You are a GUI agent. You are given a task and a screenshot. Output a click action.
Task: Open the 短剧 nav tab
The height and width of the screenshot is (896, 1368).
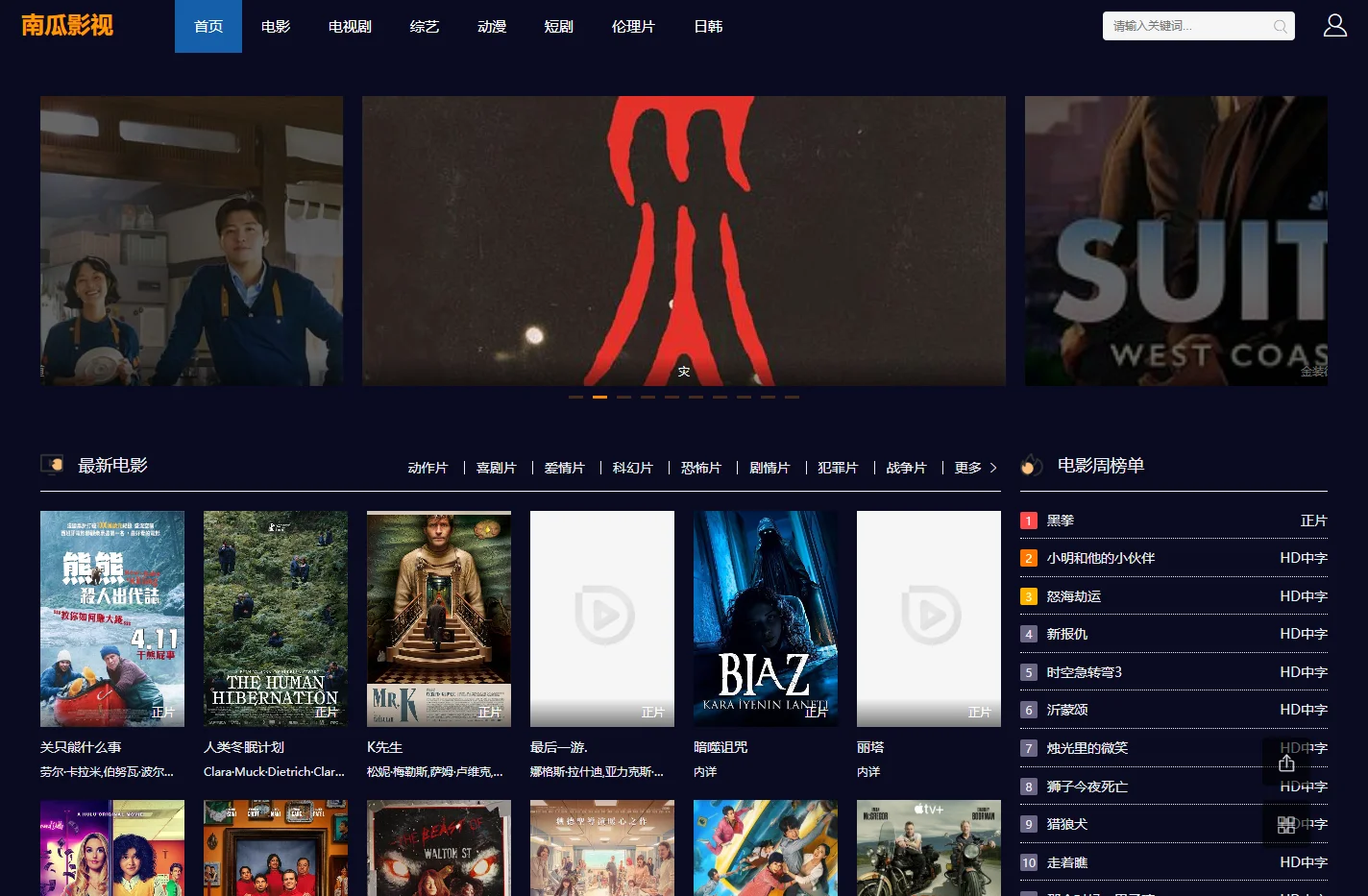click(x=559, y=26)
